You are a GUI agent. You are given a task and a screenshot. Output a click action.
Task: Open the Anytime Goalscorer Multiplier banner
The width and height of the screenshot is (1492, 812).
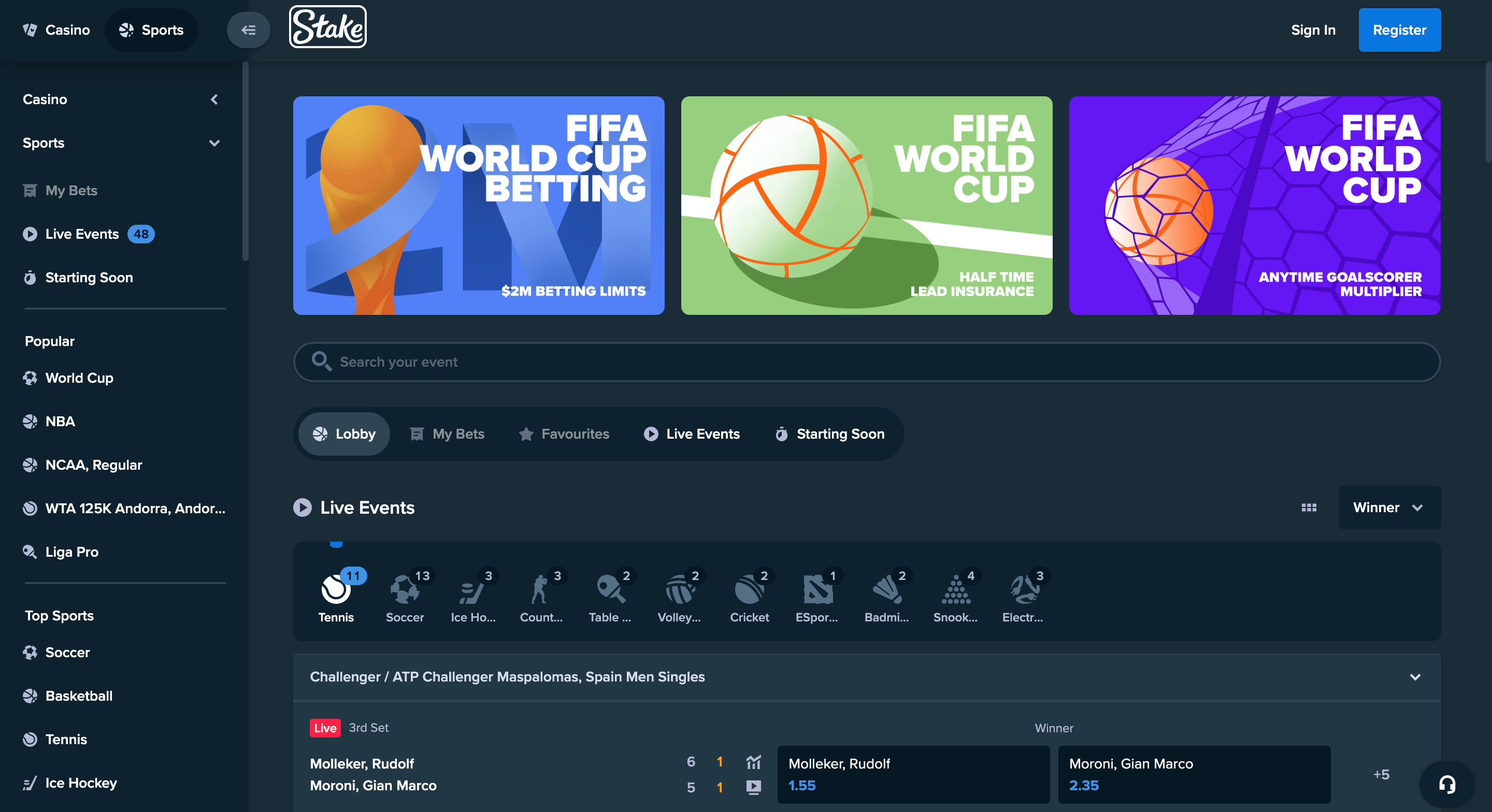[1255, 206]
